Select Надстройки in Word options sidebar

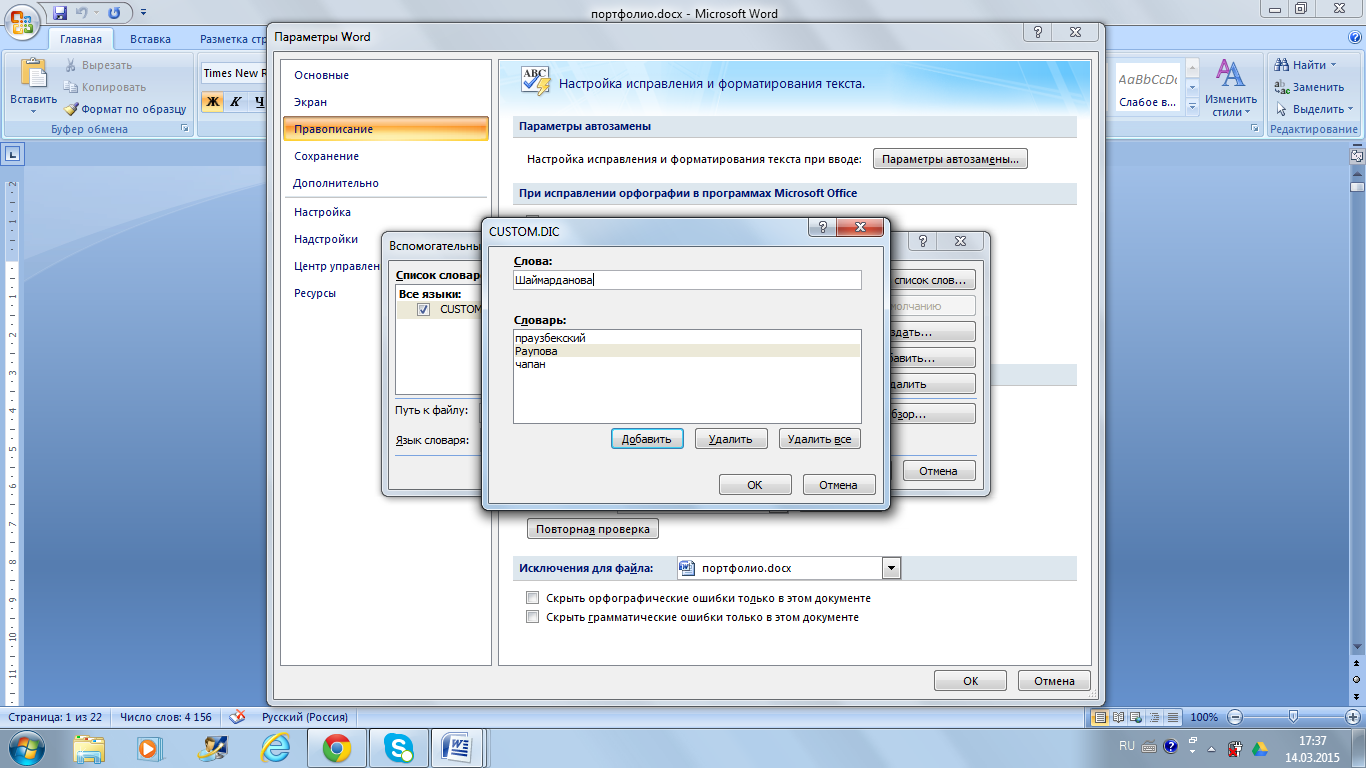(x=385, y=239)
